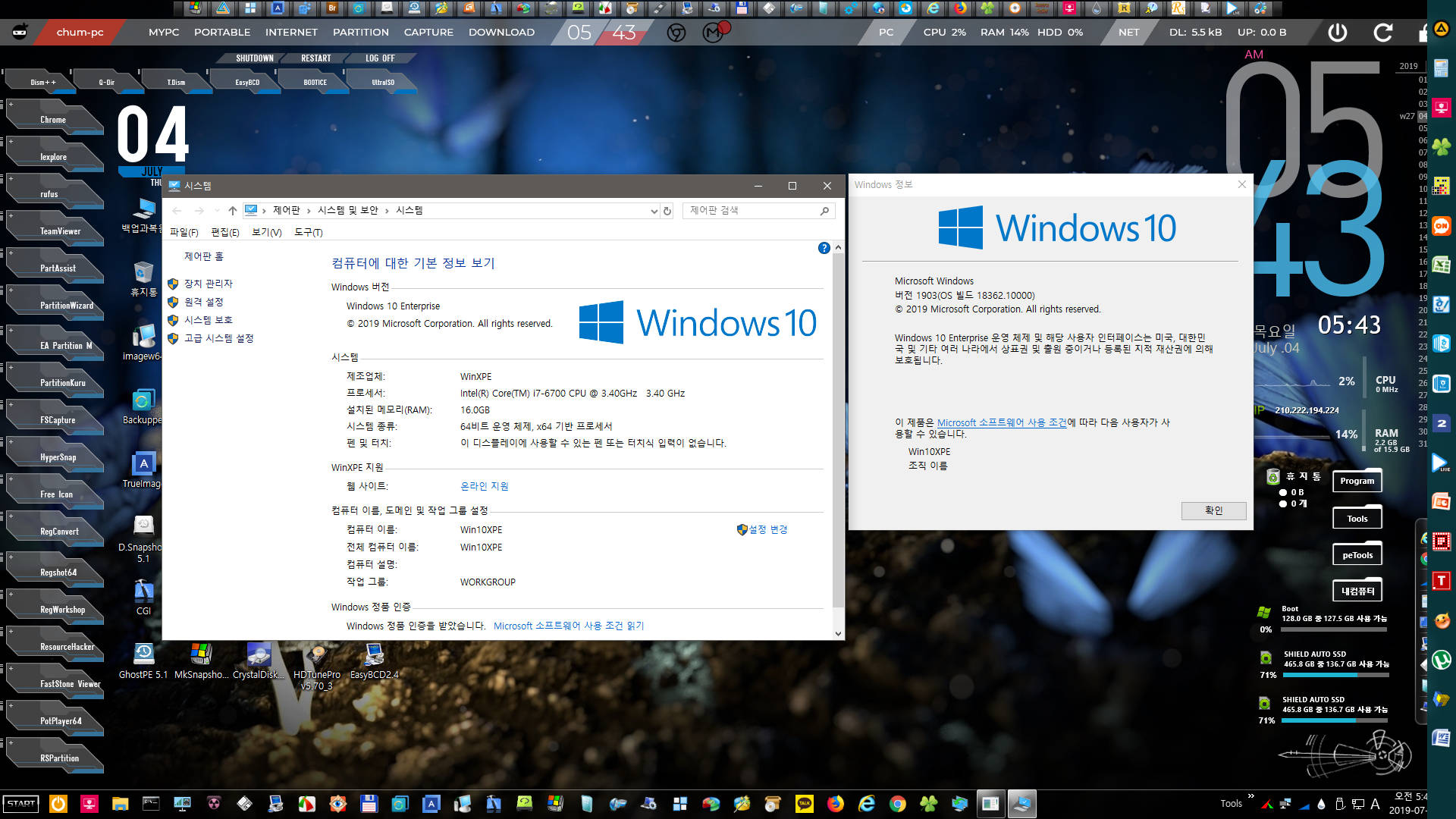
Task: Open the 도구(T) menu
Action: click(x=309, y=233)
